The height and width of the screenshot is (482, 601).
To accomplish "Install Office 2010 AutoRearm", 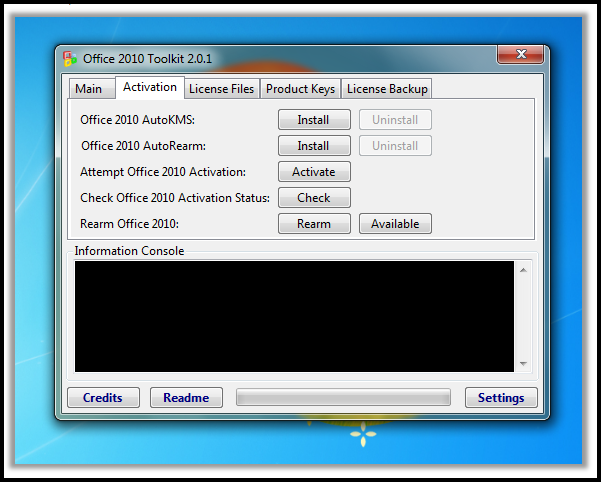I will pos(314,146).
